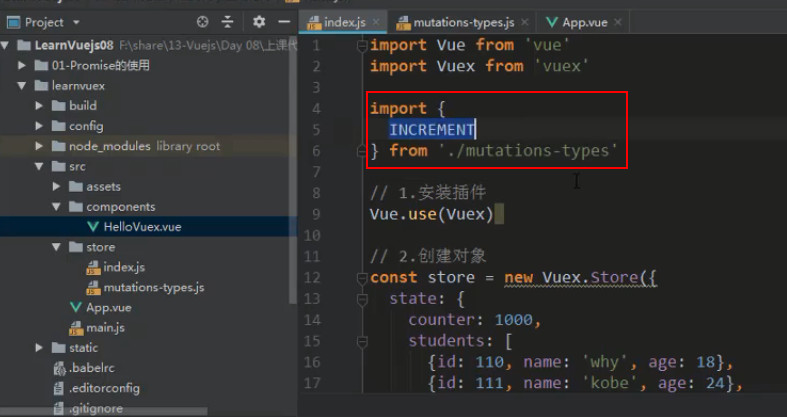
Task: Open index.js under the store folder
Action: click(x=124, y=267)
